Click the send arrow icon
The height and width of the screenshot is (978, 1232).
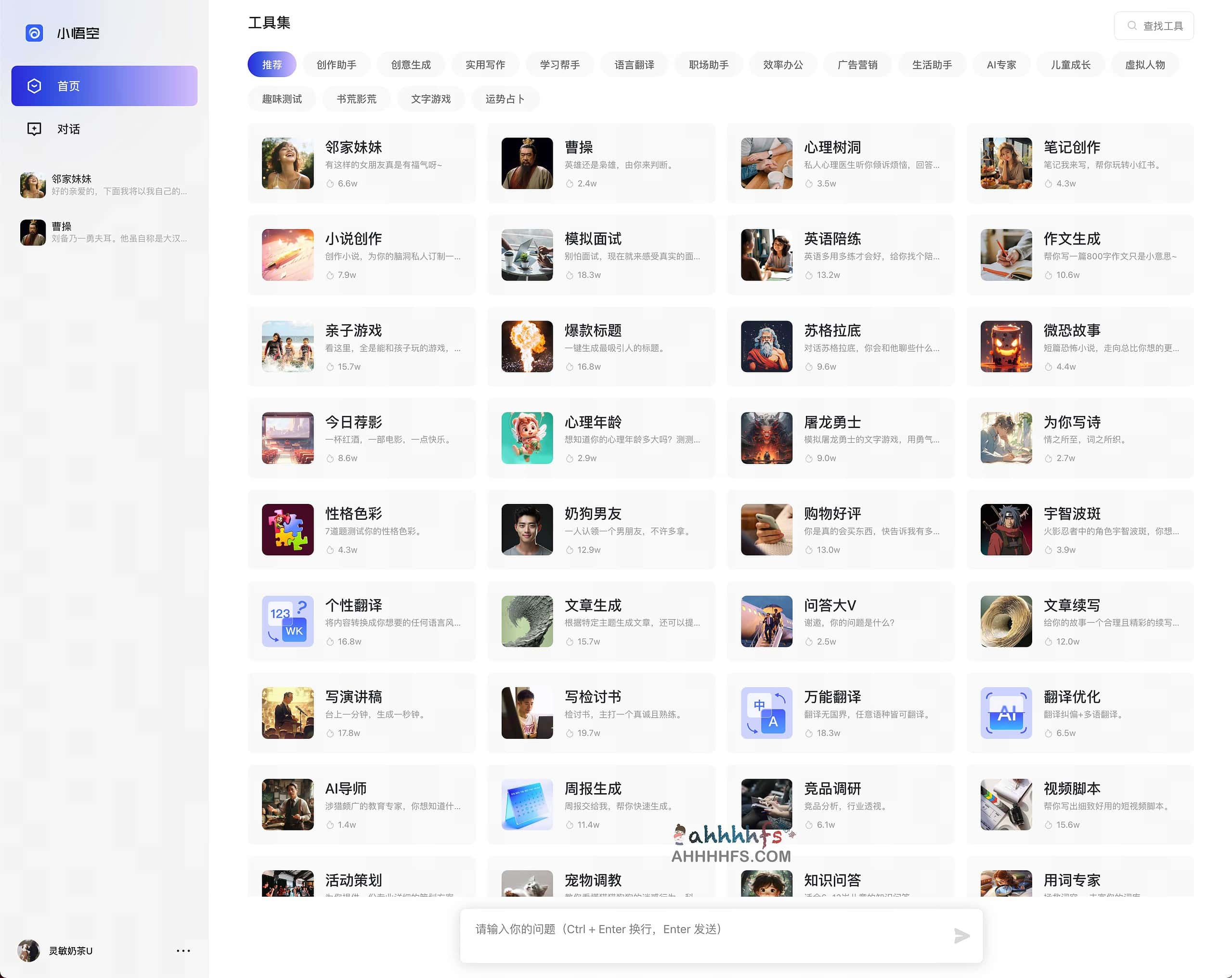[962, 936]
